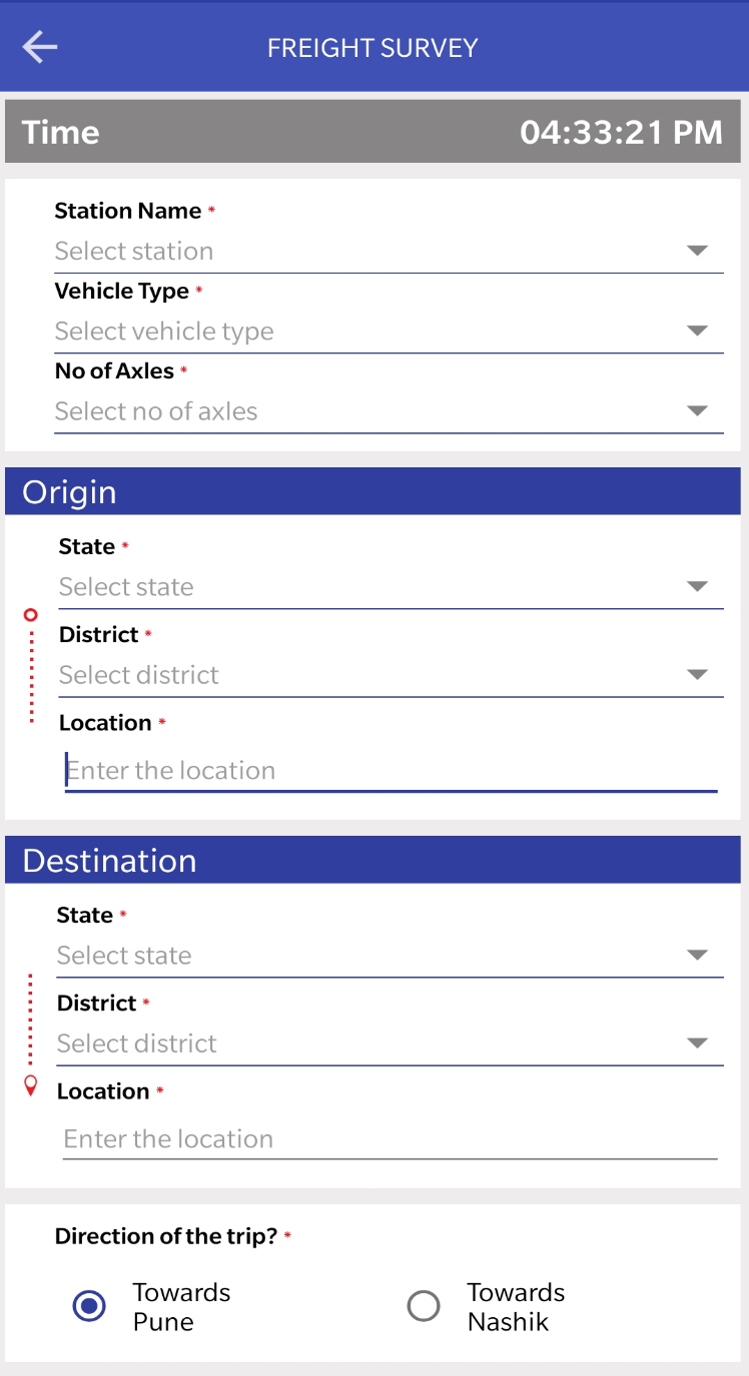The image size is (749, 1376).
Task: Tap the No of Axles dropdown arrow
Action: [697, 411]
